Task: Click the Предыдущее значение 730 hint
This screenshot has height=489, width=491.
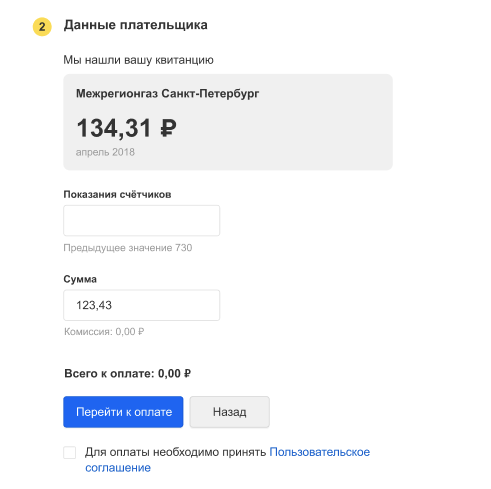Action: click(128, 248)
